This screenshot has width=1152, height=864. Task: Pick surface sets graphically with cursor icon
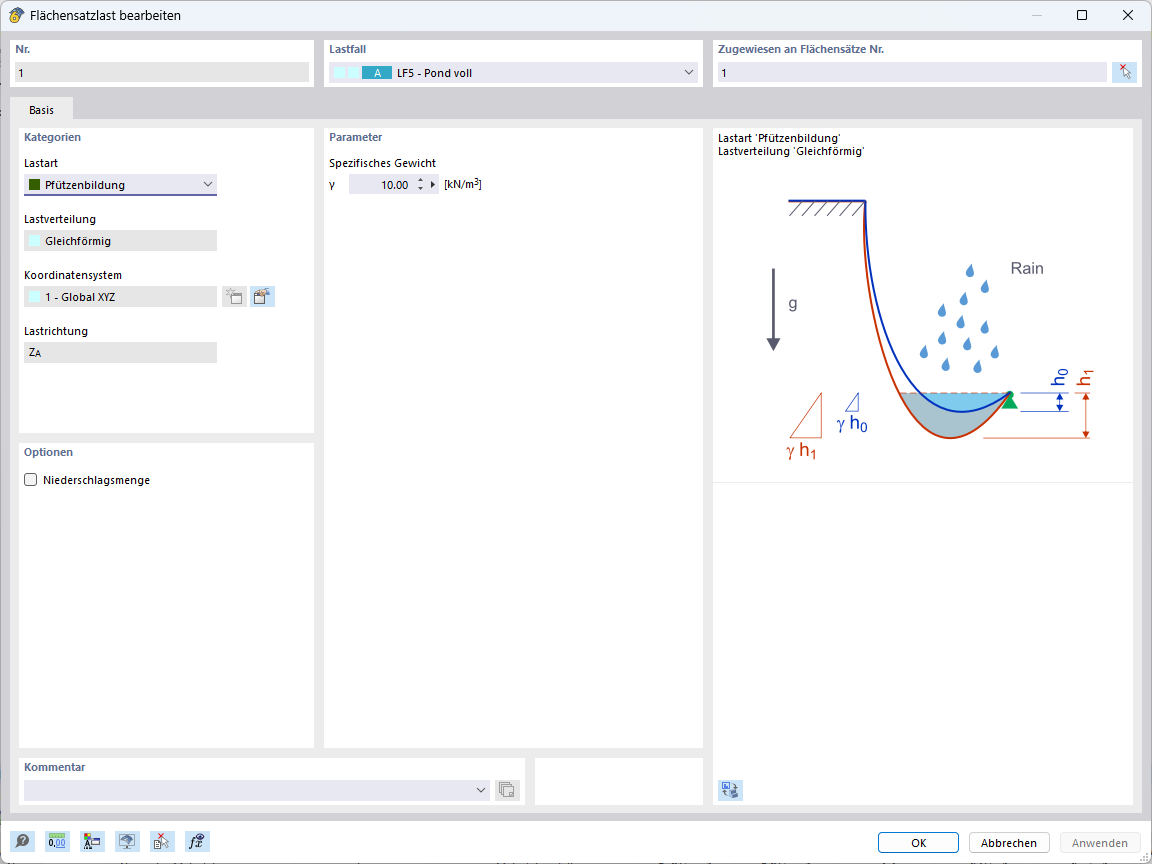point(1124,72)
